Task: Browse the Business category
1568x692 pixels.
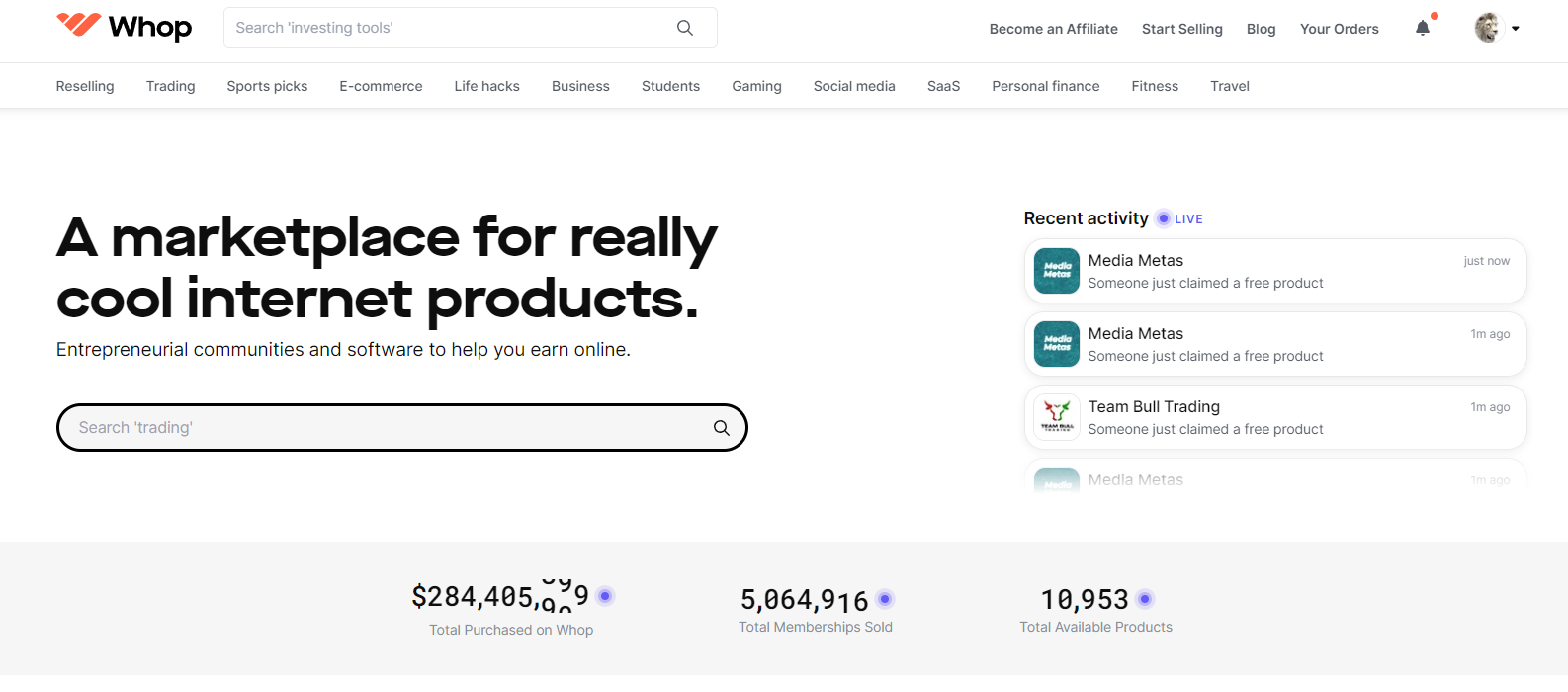Action: (x=580, y=86)
